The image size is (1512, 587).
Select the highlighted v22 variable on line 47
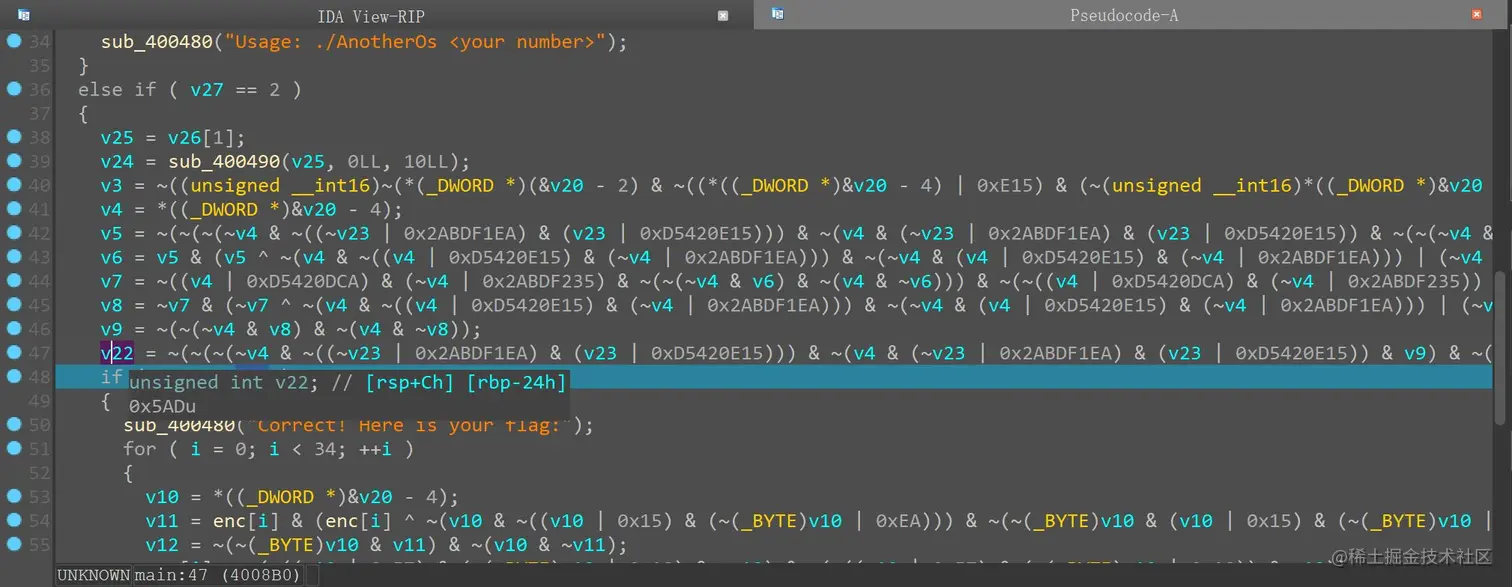[117, 353]
